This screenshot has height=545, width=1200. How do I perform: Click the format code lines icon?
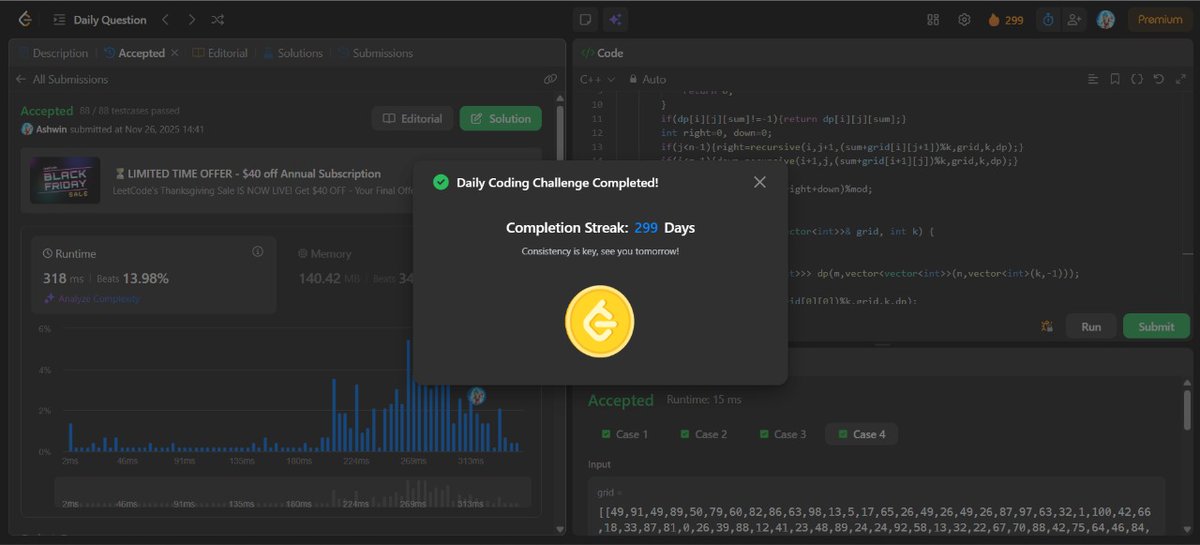coord(1092,79)
